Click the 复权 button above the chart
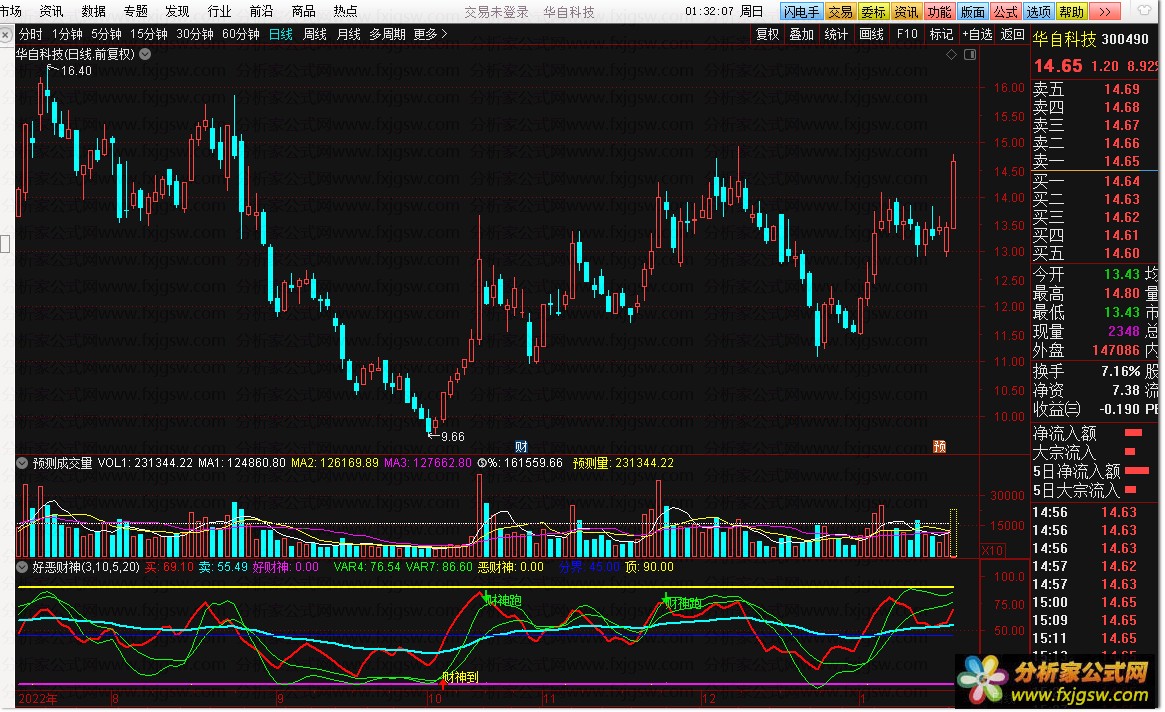 pos(768,34)
